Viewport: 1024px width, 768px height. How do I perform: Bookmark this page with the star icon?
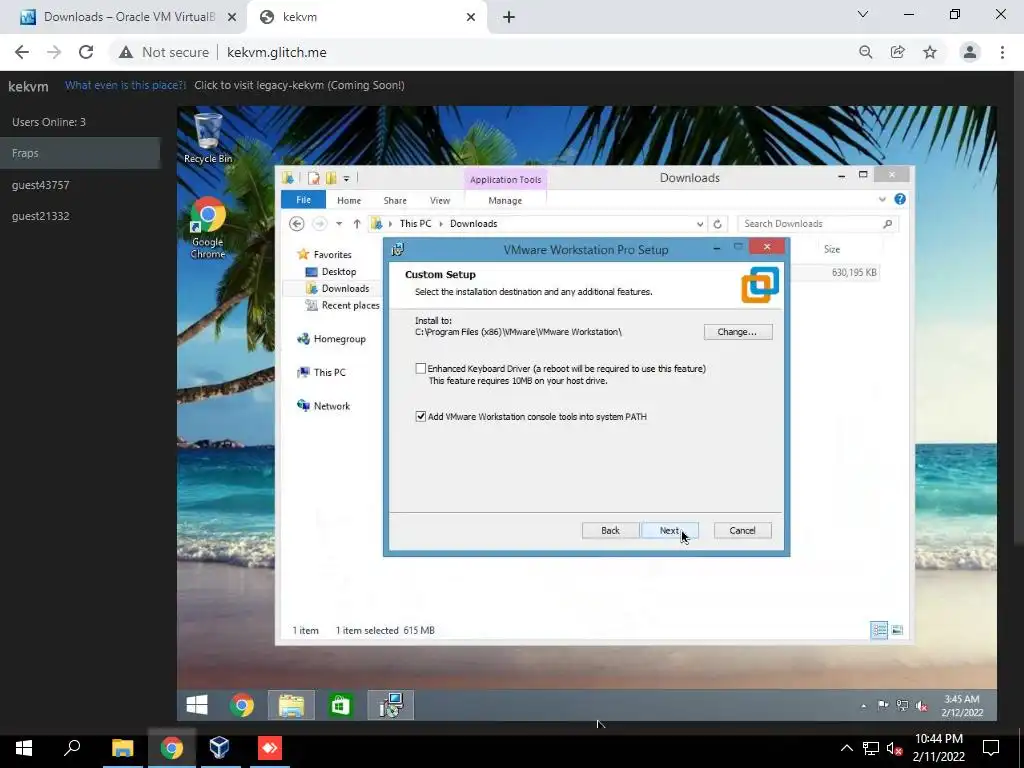click(x=930, y=52)
